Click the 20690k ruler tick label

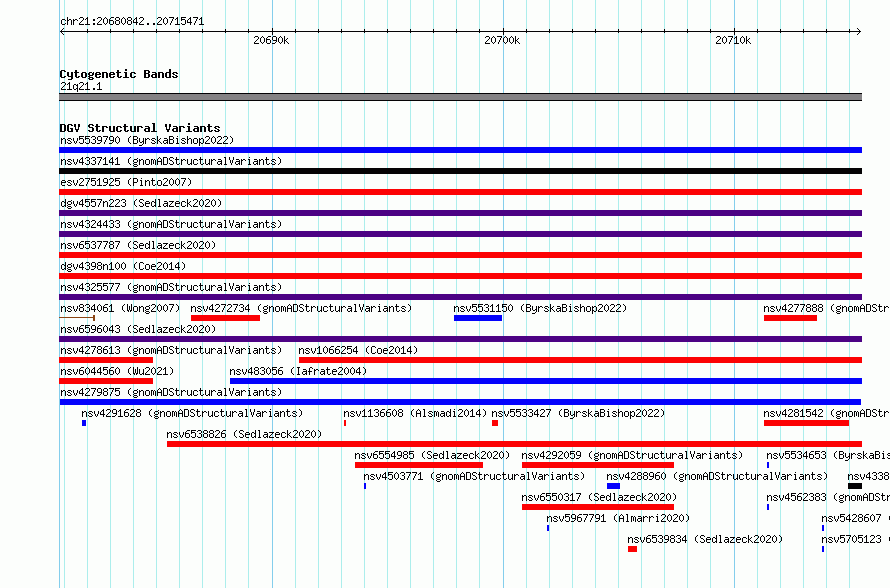271,40
